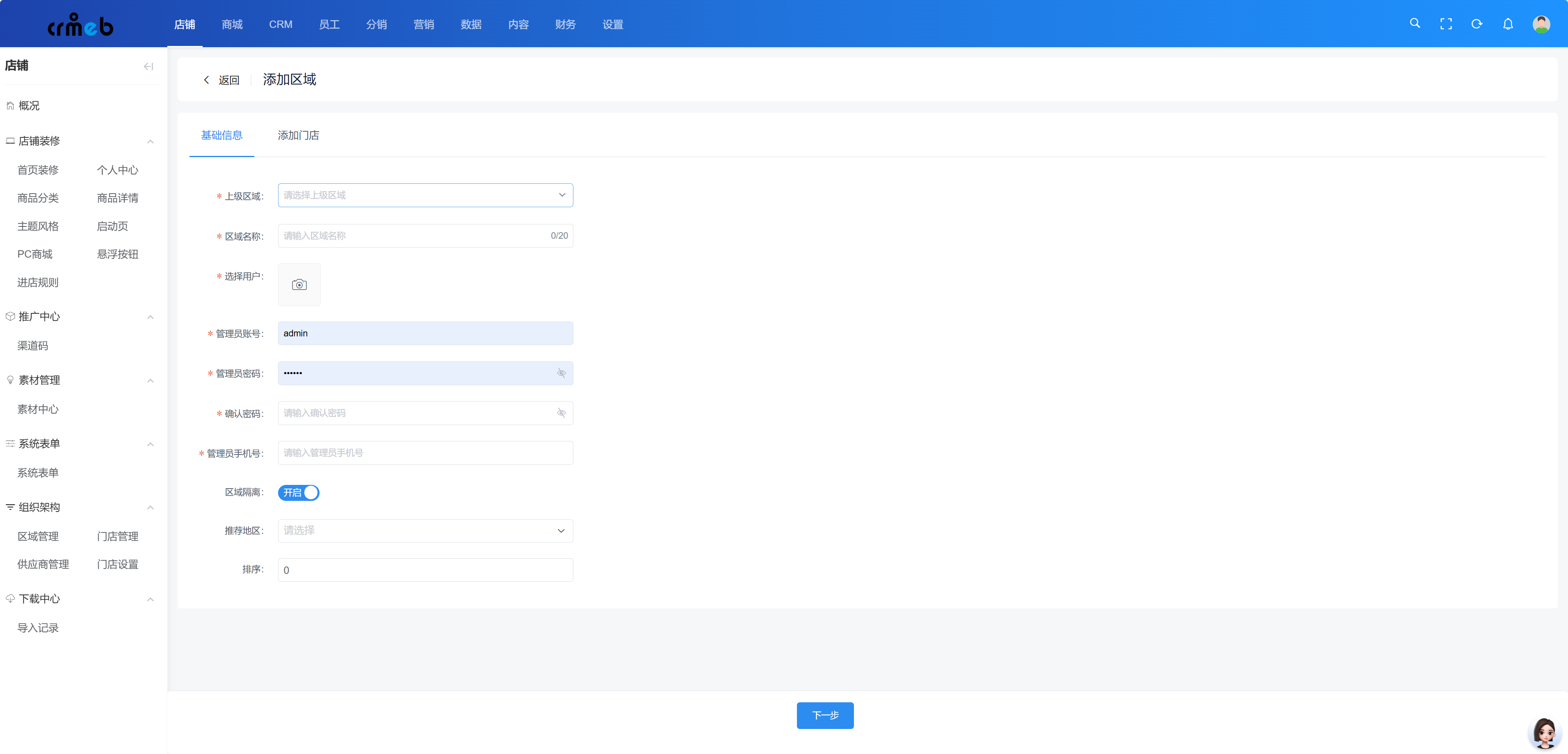This screenshot has width=1568, height=754.
Task: Toggle the 区域隔离 switch
Action: [x=298, y=492]
